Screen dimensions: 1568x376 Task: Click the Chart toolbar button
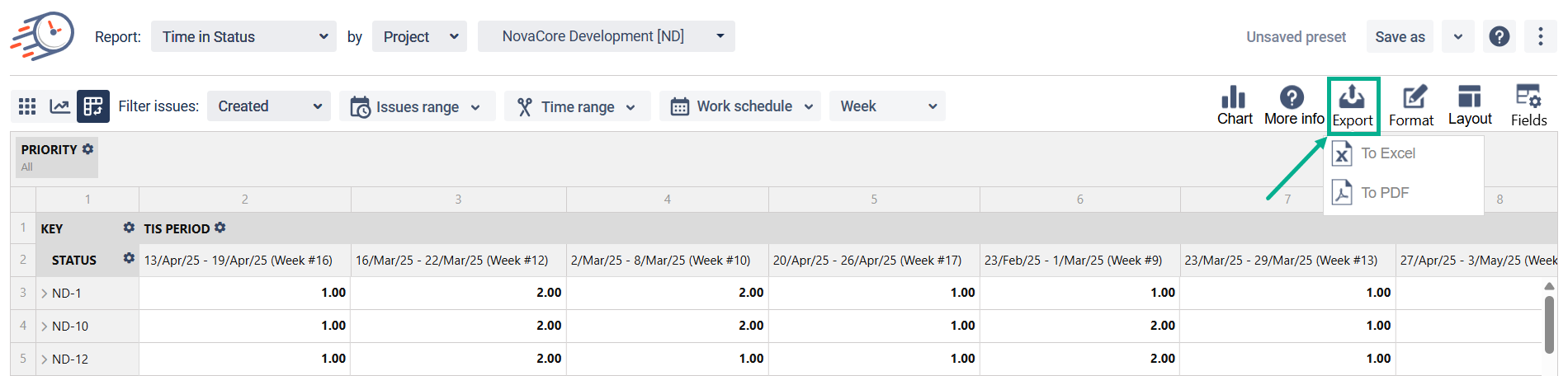pos(1235,106)
